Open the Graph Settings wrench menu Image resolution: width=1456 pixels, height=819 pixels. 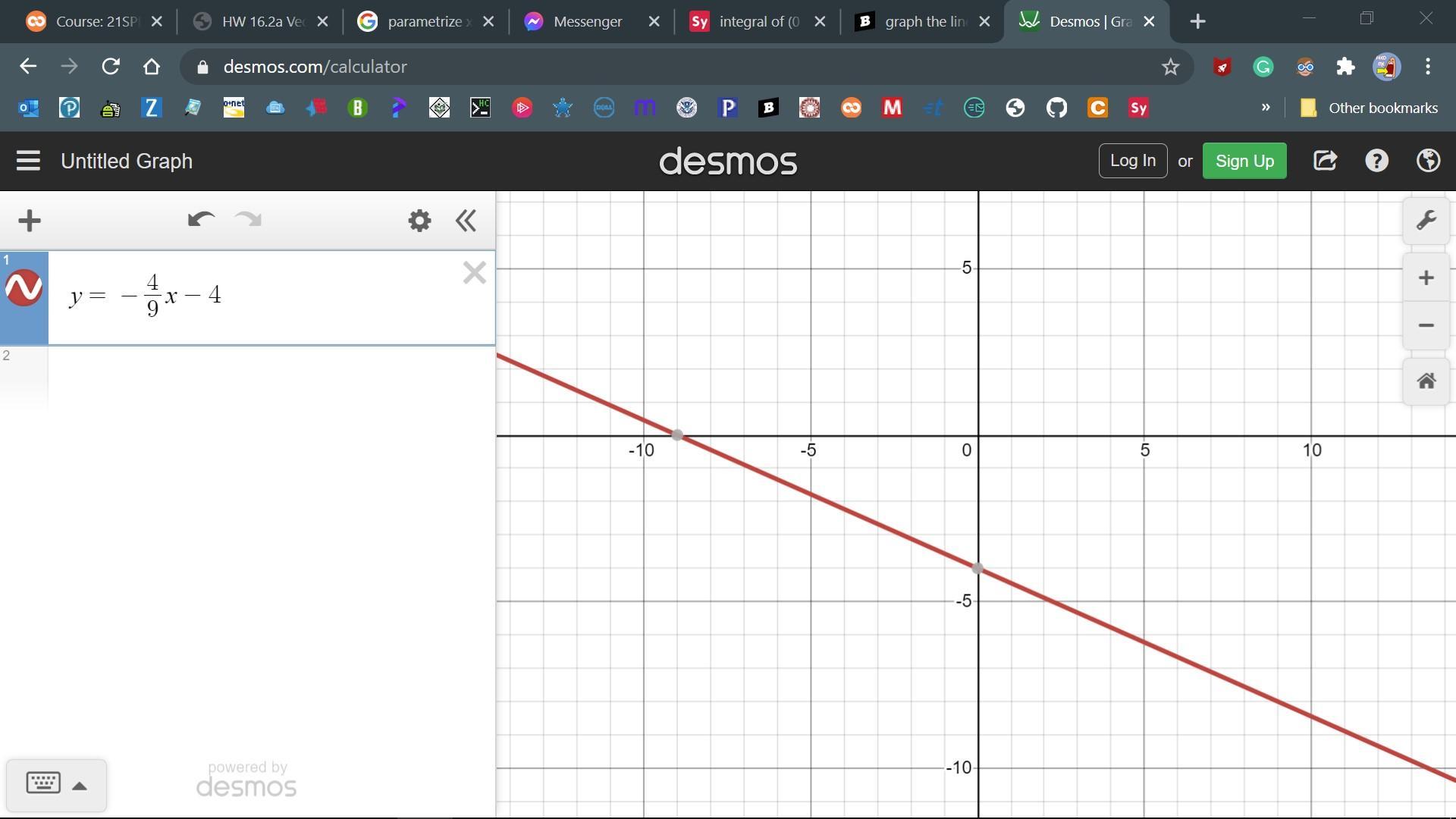coord(1426,221)
